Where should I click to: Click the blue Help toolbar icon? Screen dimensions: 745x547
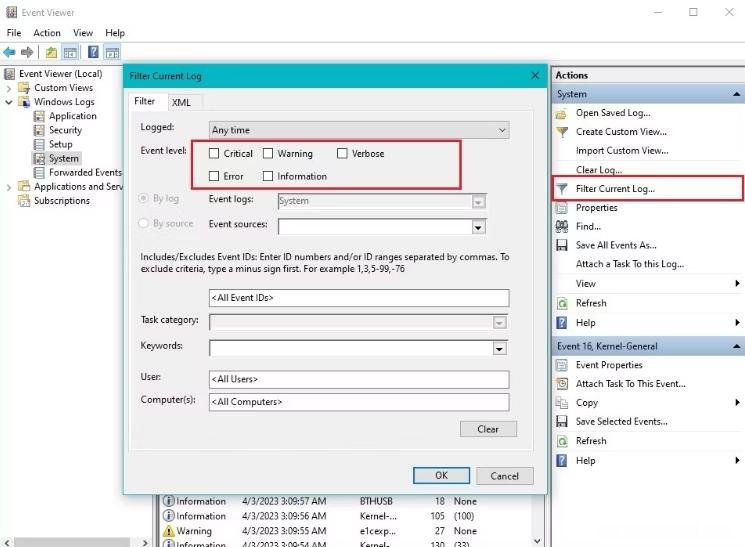(x=93, y=52)
